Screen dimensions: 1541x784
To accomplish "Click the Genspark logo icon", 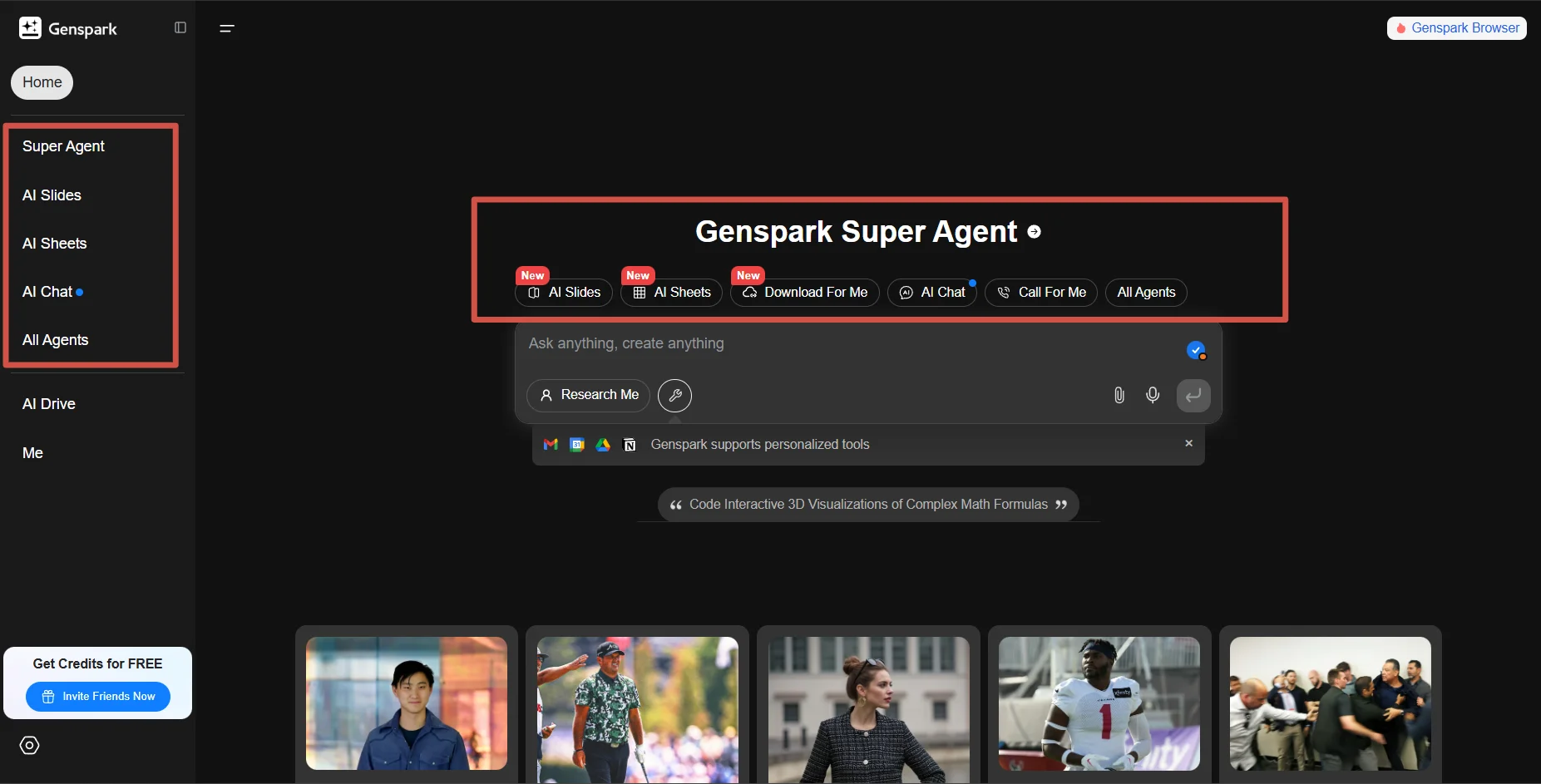I will [x=30, y=28].
